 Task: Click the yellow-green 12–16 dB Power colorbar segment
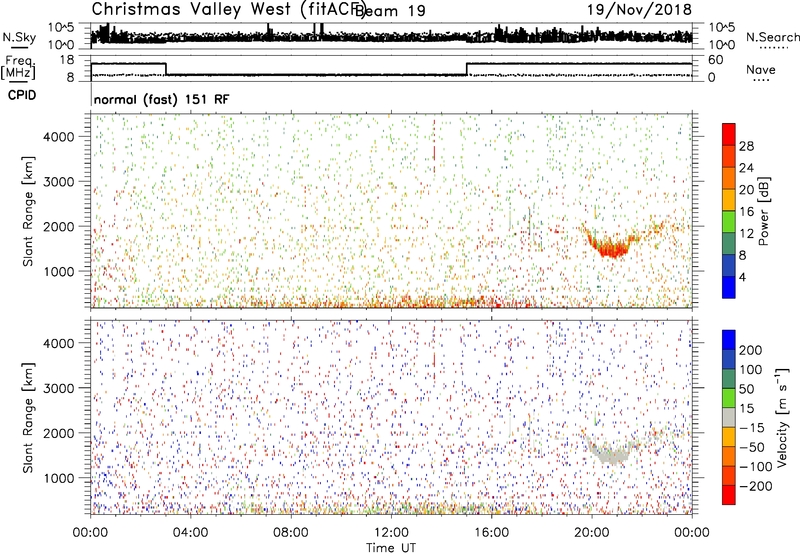729,222
